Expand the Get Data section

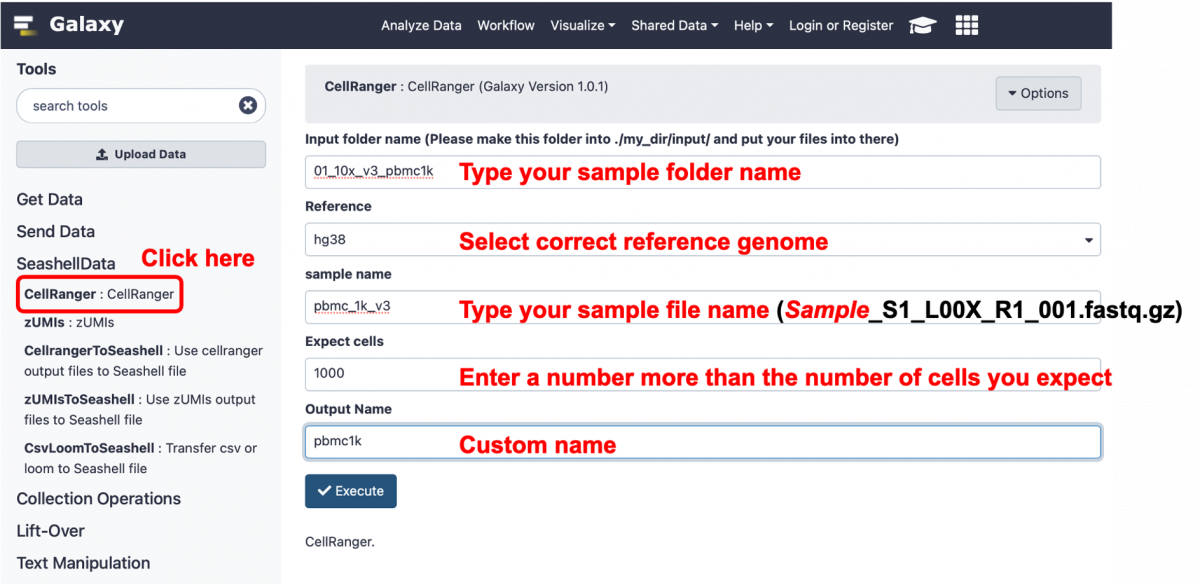(50, 199)
